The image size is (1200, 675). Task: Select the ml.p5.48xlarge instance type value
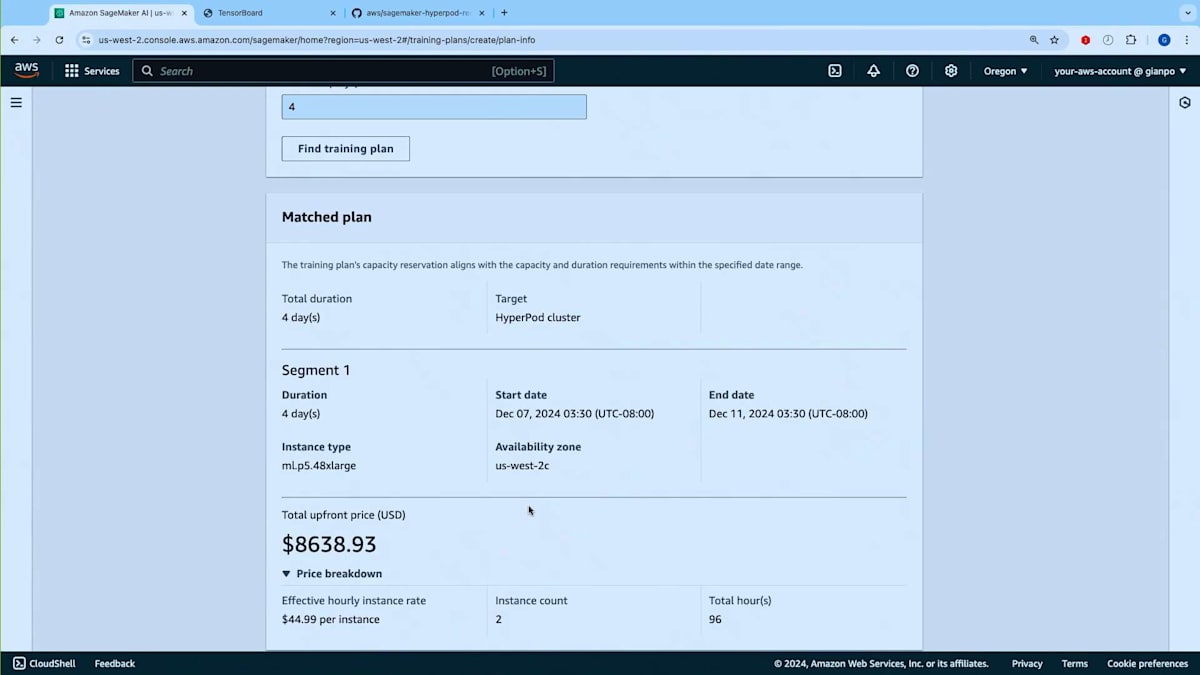[x=319, y=466]
